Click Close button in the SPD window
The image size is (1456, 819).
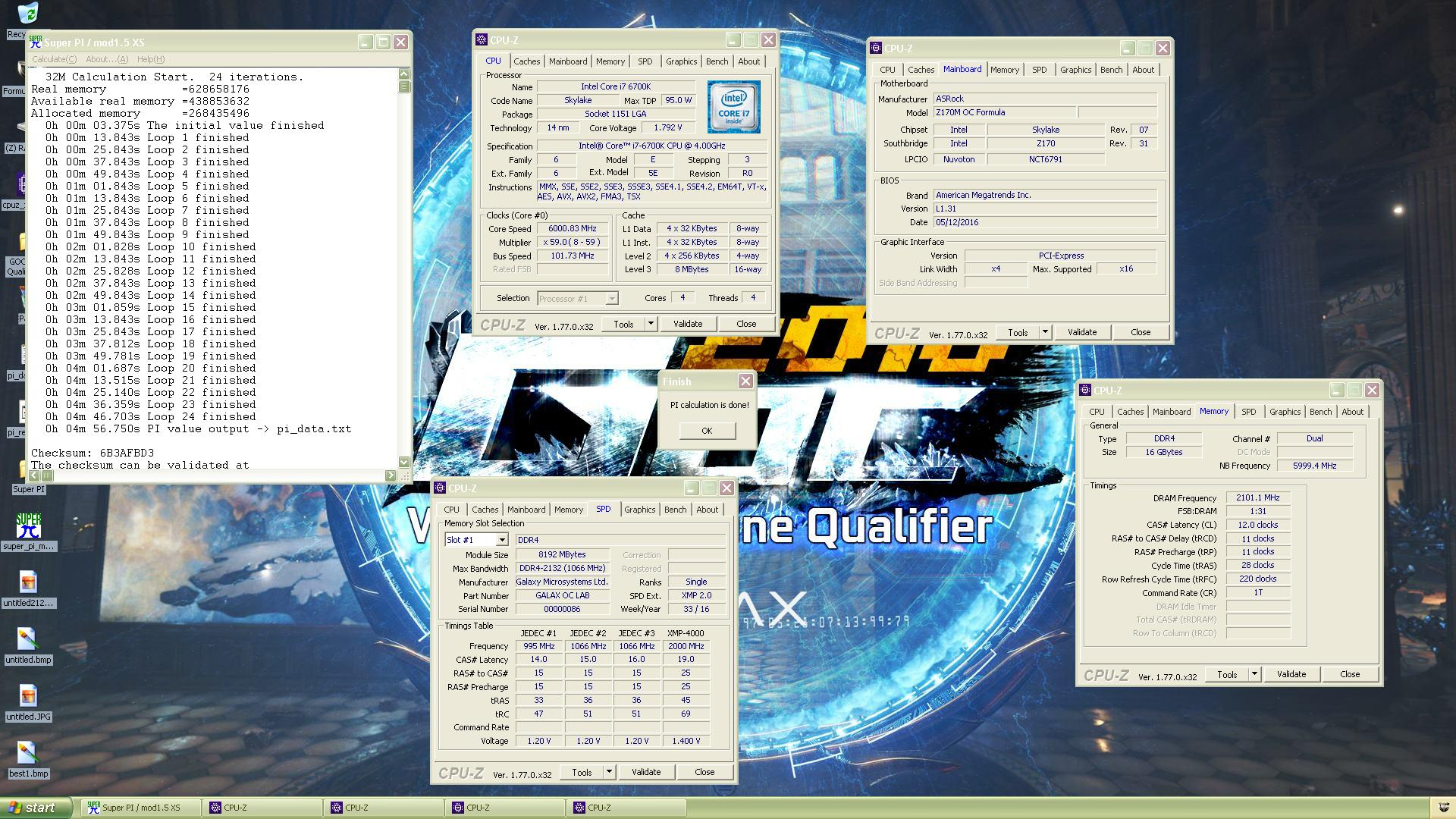click(704, 772)
